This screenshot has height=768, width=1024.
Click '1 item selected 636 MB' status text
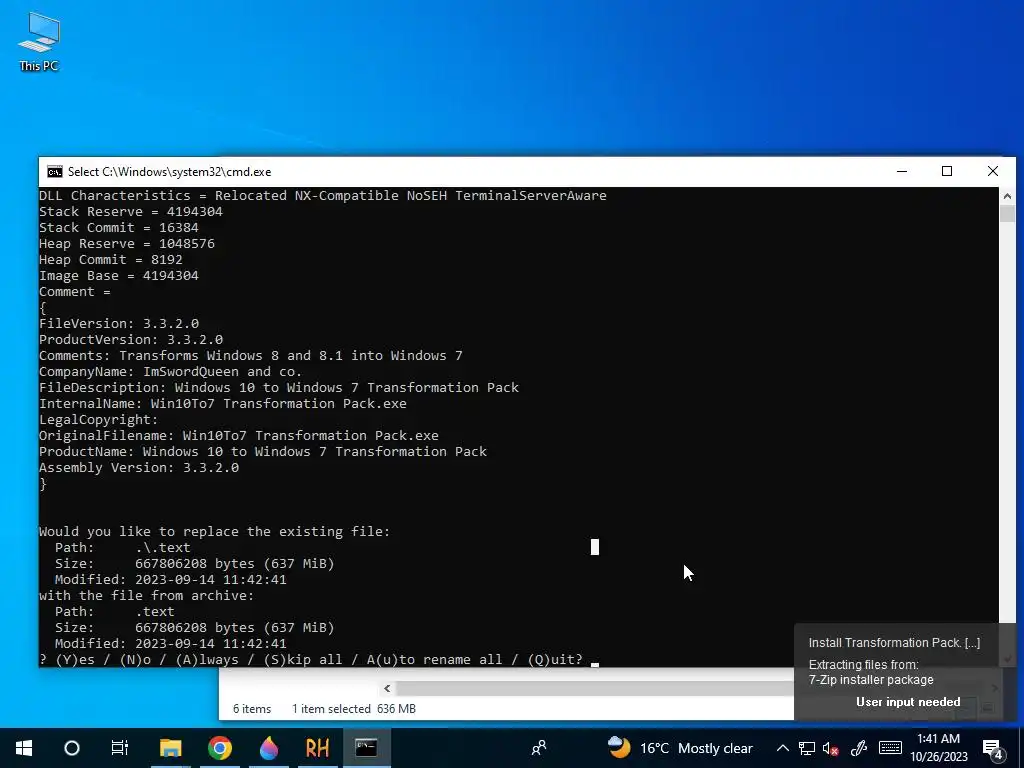(353, 709)
